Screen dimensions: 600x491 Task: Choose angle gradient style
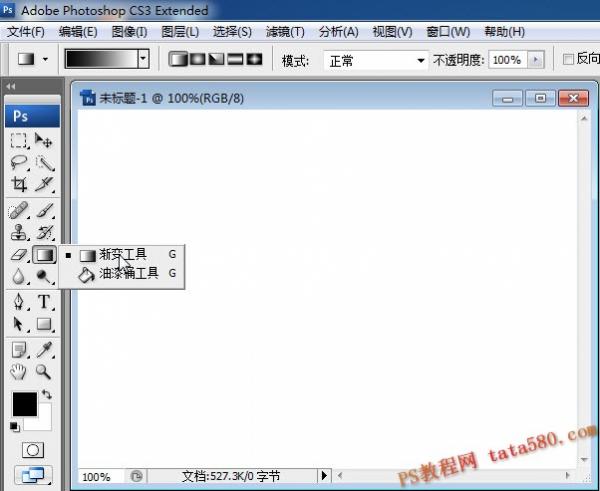pyautogui.click(x=216, y=59)
